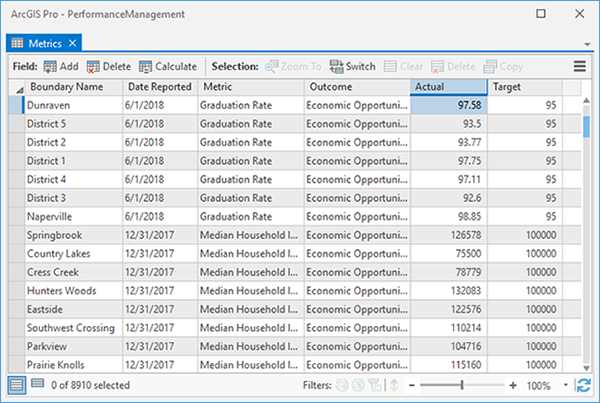Click the Actual value 97.58 cell
The image size is (600, 403).
coord(448,105)
